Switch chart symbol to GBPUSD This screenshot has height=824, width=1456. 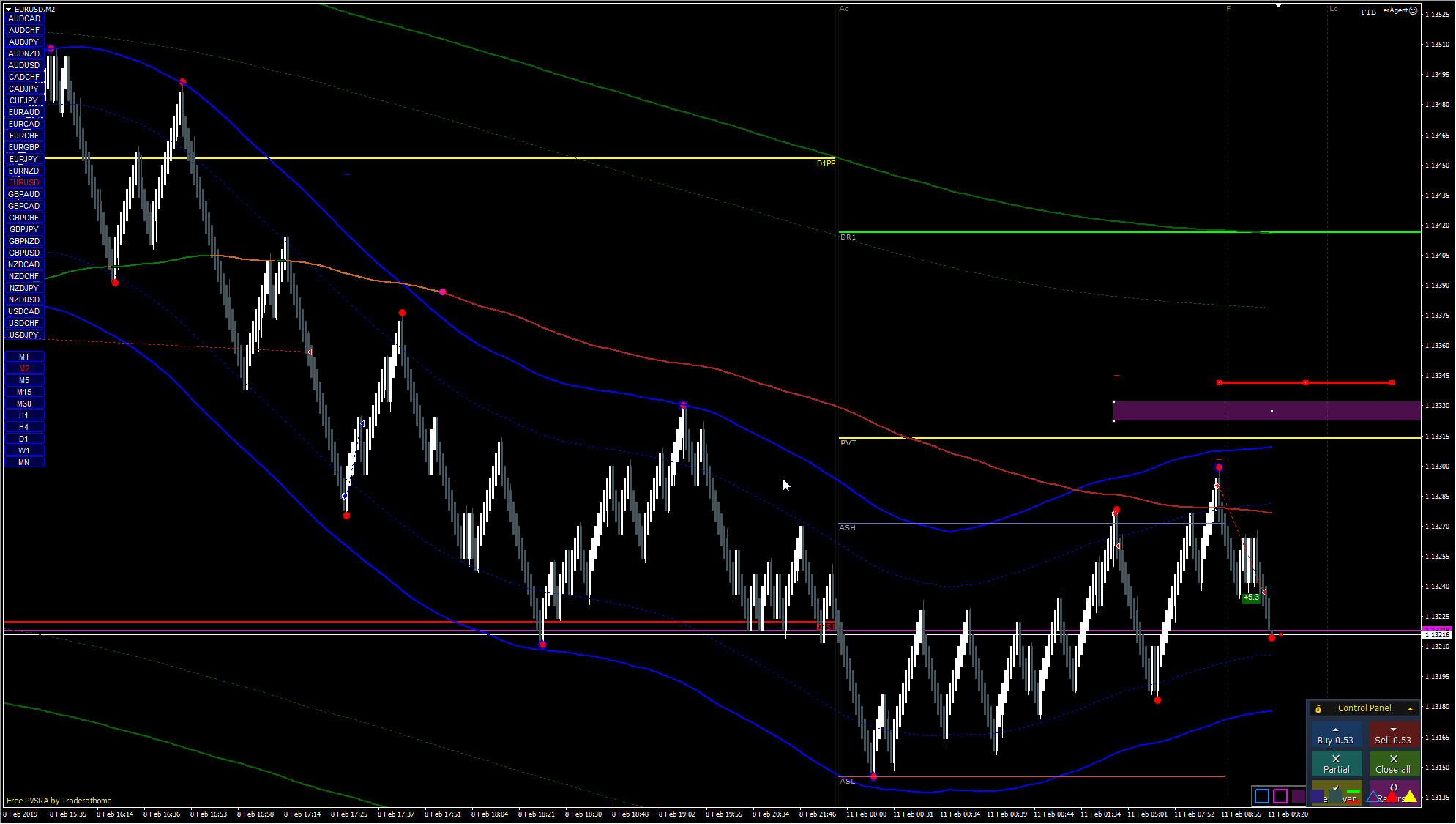coord(24,253)
